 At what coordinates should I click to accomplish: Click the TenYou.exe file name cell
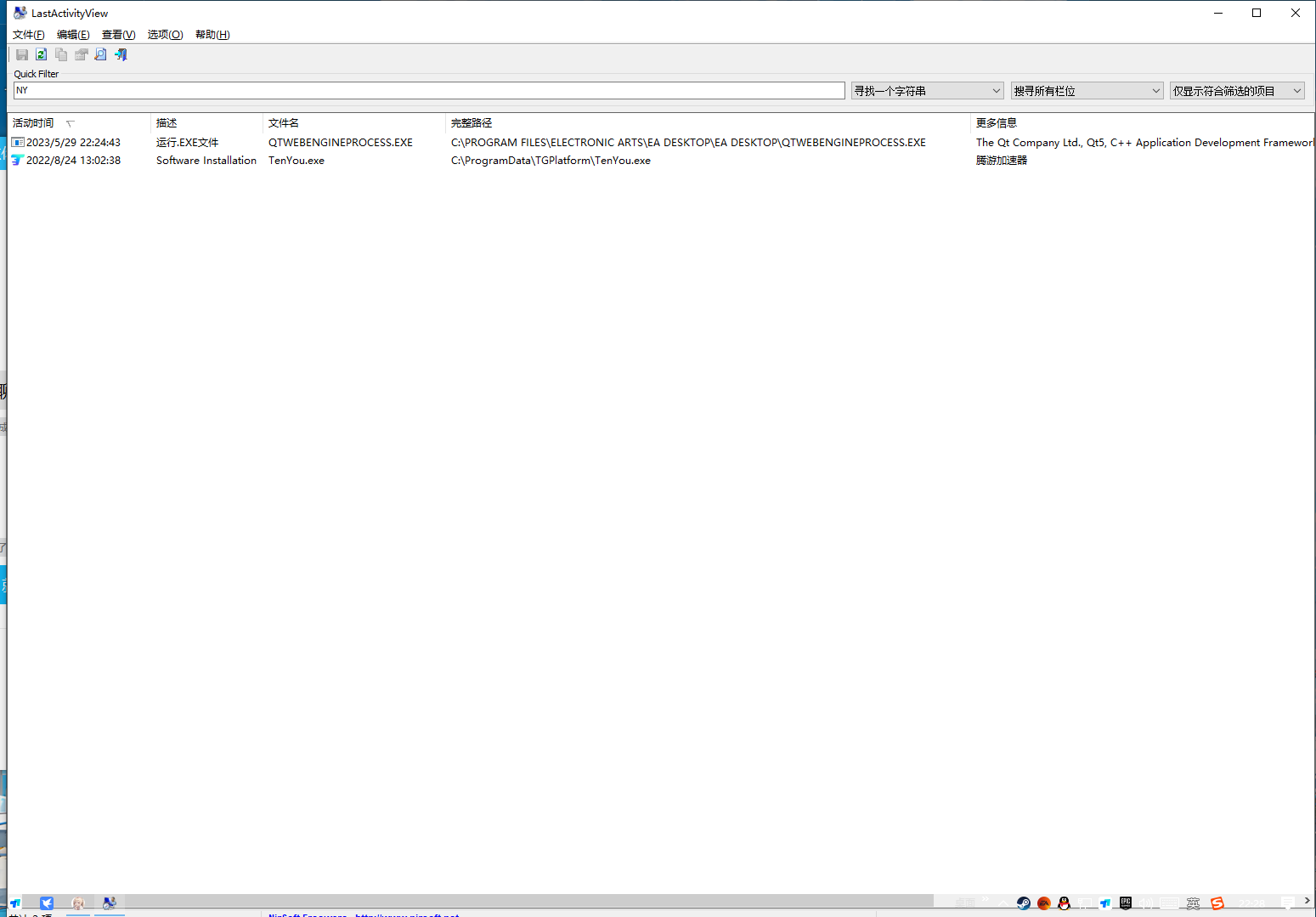297,161
